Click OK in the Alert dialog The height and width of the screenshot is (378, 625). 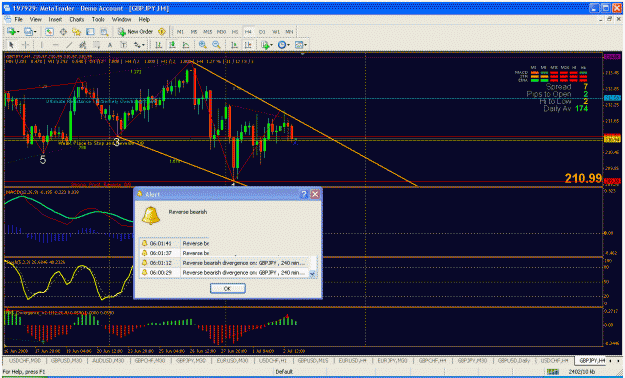point(228,288)
